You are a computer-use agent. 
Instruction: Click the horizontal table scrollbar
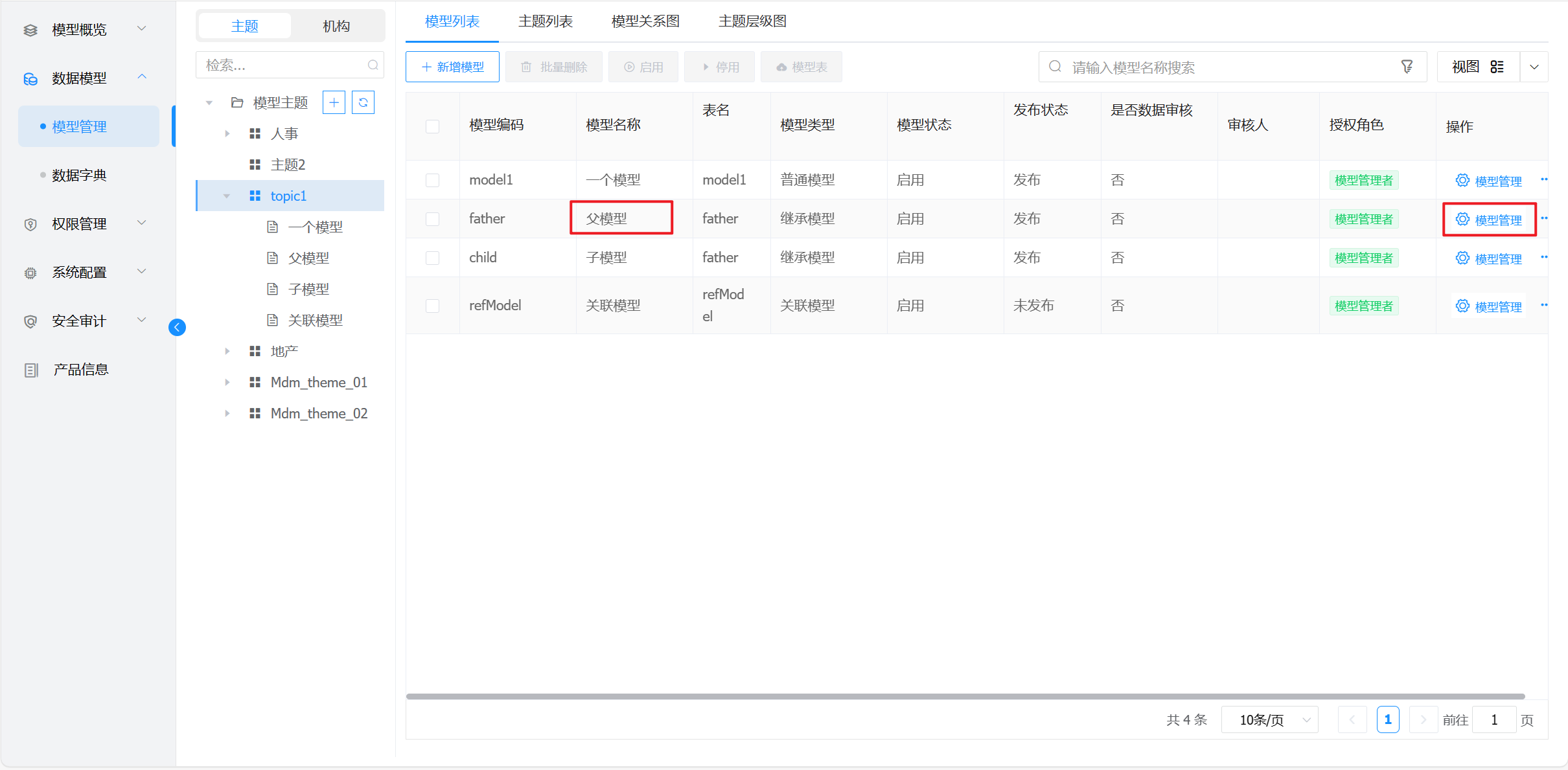[x=965, y=696]
